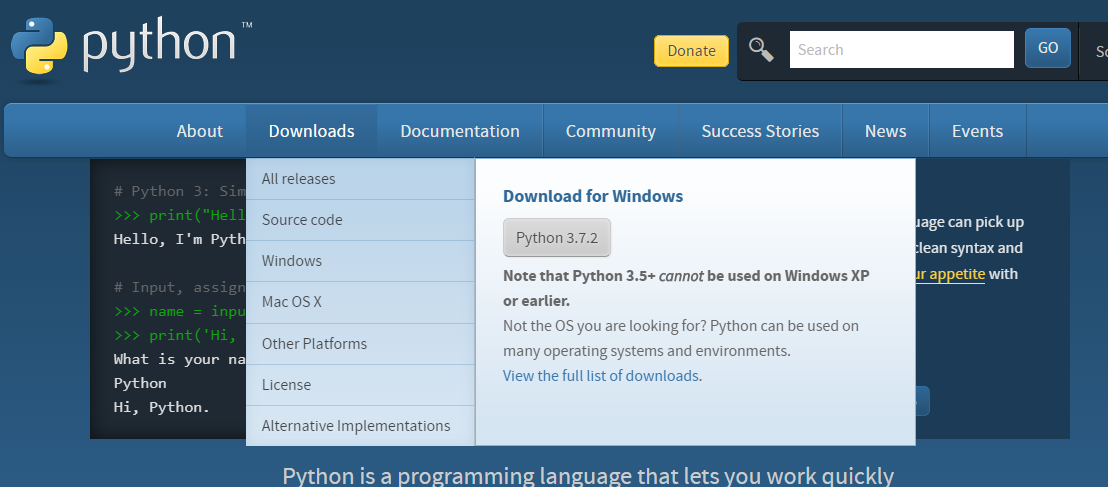The height and width of the screenshot is (487, 1108).
Task: Open the Success Stories menu
Action: [760, 131]
